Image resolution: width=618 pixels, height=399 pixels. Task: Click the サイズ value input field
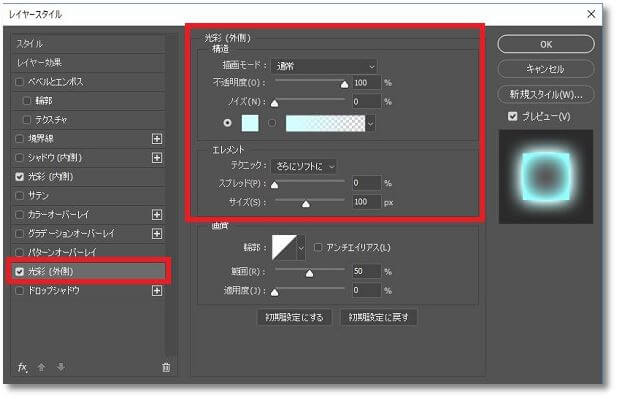point(366,202)
